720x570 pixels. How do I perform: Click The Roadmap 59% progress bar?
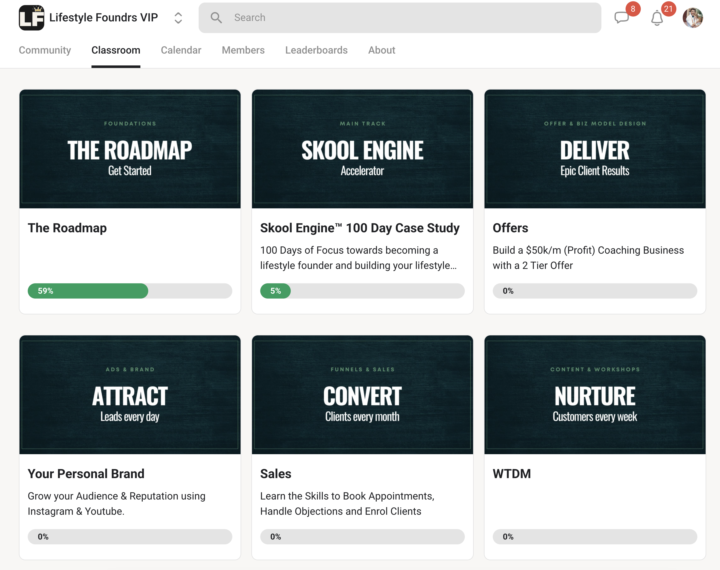(130, 291)
